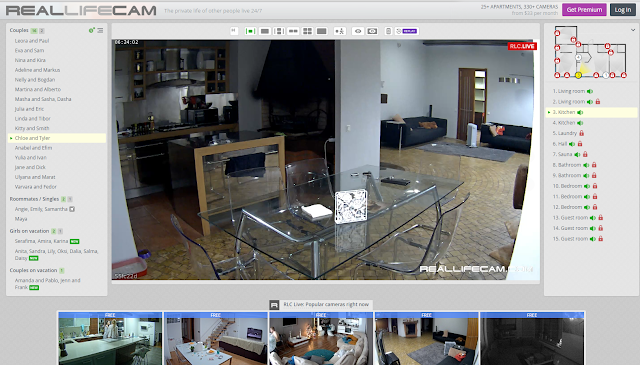Open the free thumbnail showing staircase and TV
The height and width of the screenshot is (365, 640).
(x=216, y=338)
